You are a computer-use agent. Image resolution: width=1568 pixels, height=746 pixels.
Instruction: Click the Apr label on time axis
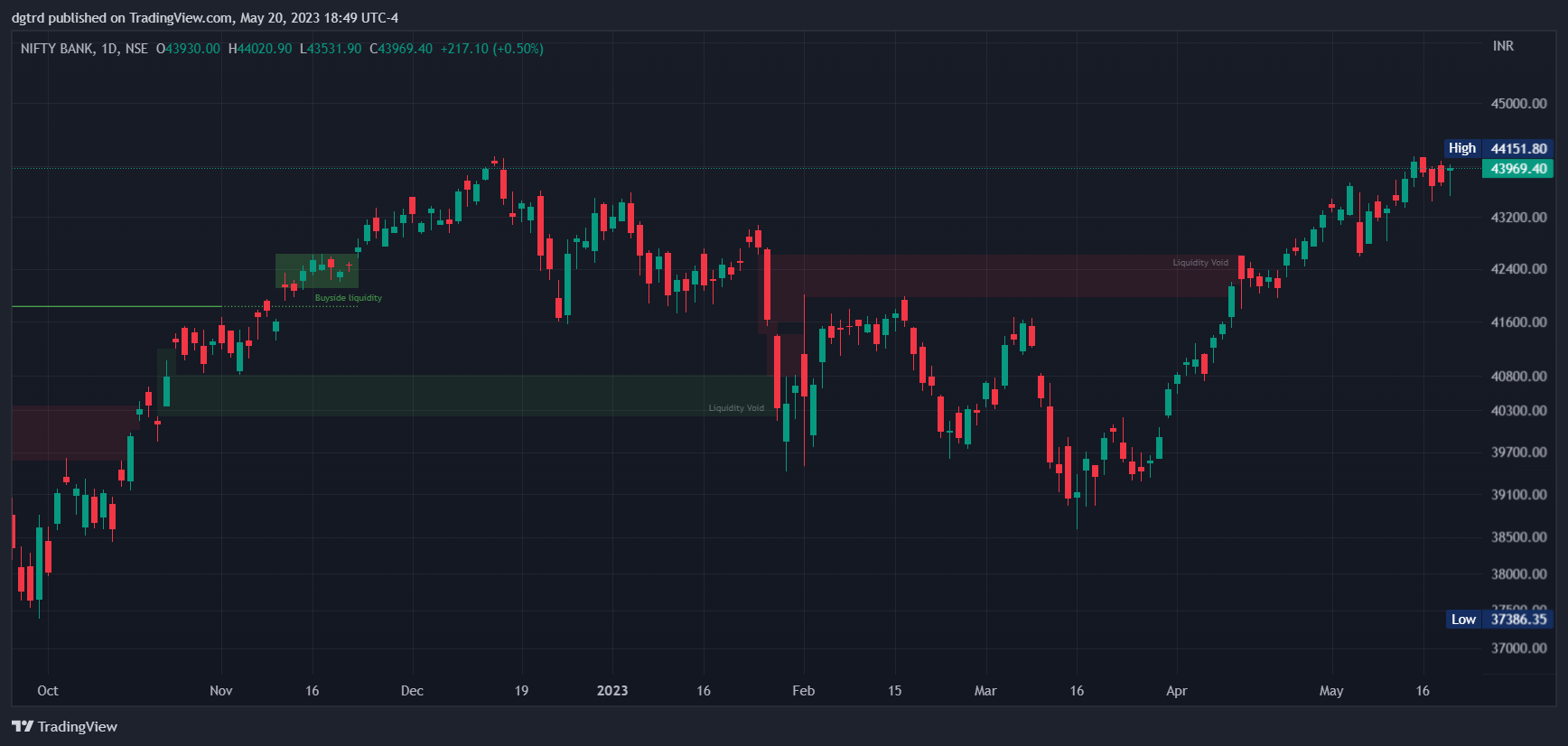1176,691
